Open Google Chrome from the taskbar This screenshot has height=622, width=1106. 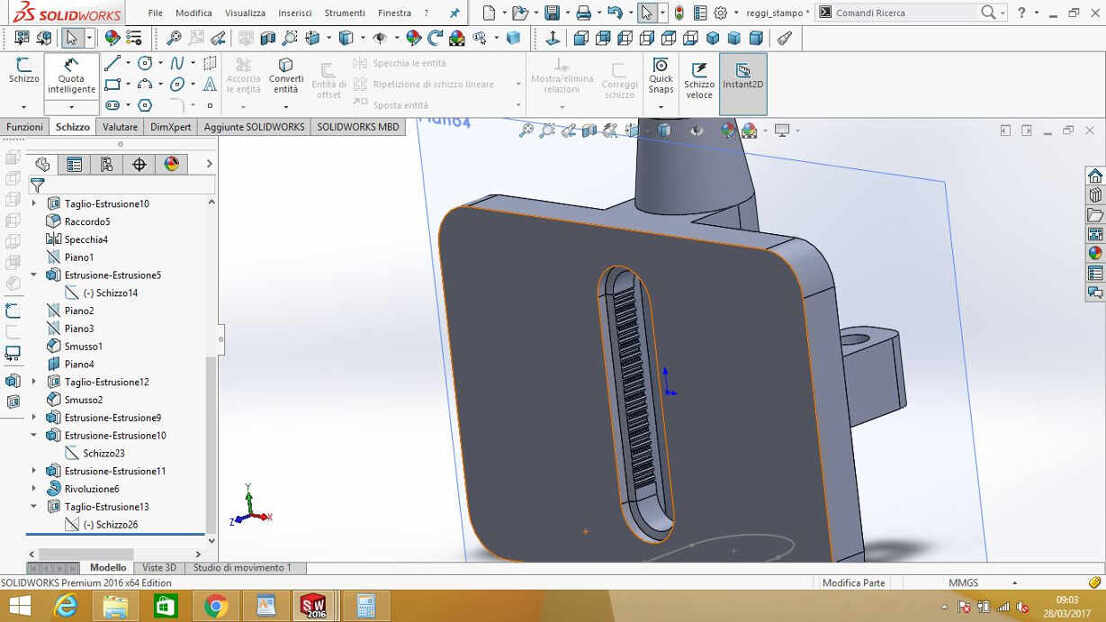click(216, 606)
